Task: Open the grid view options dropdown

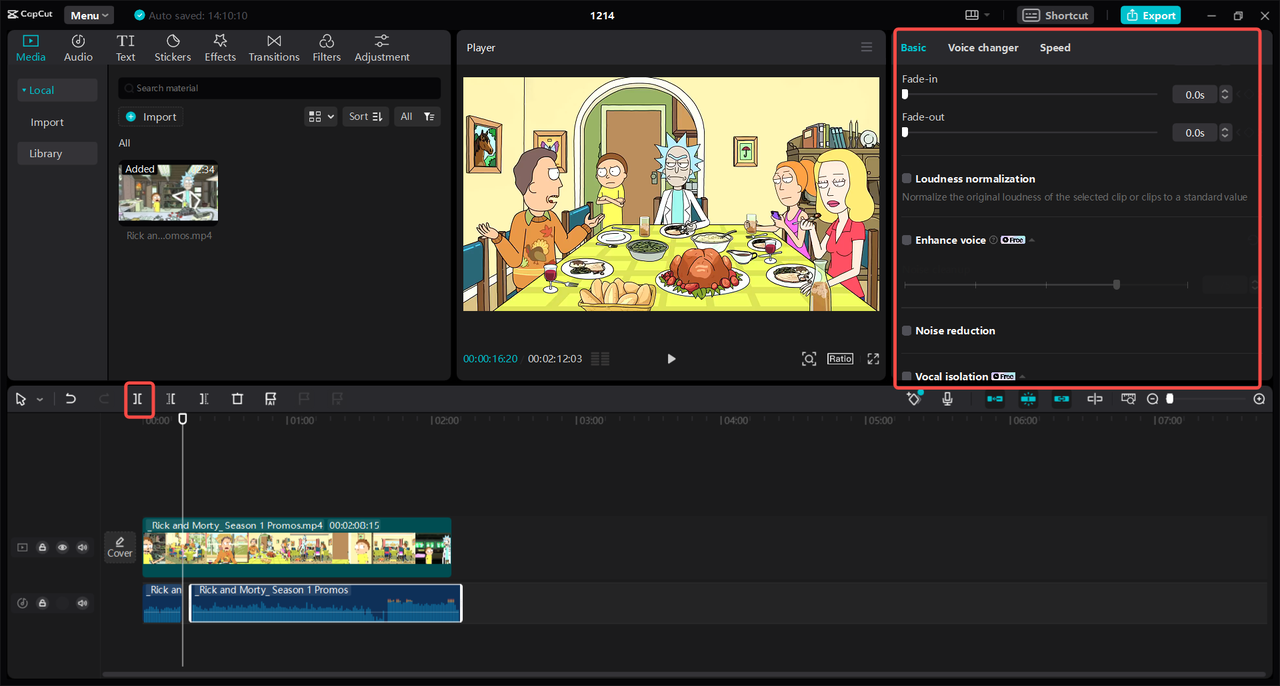Action: (x=320, y=117)
